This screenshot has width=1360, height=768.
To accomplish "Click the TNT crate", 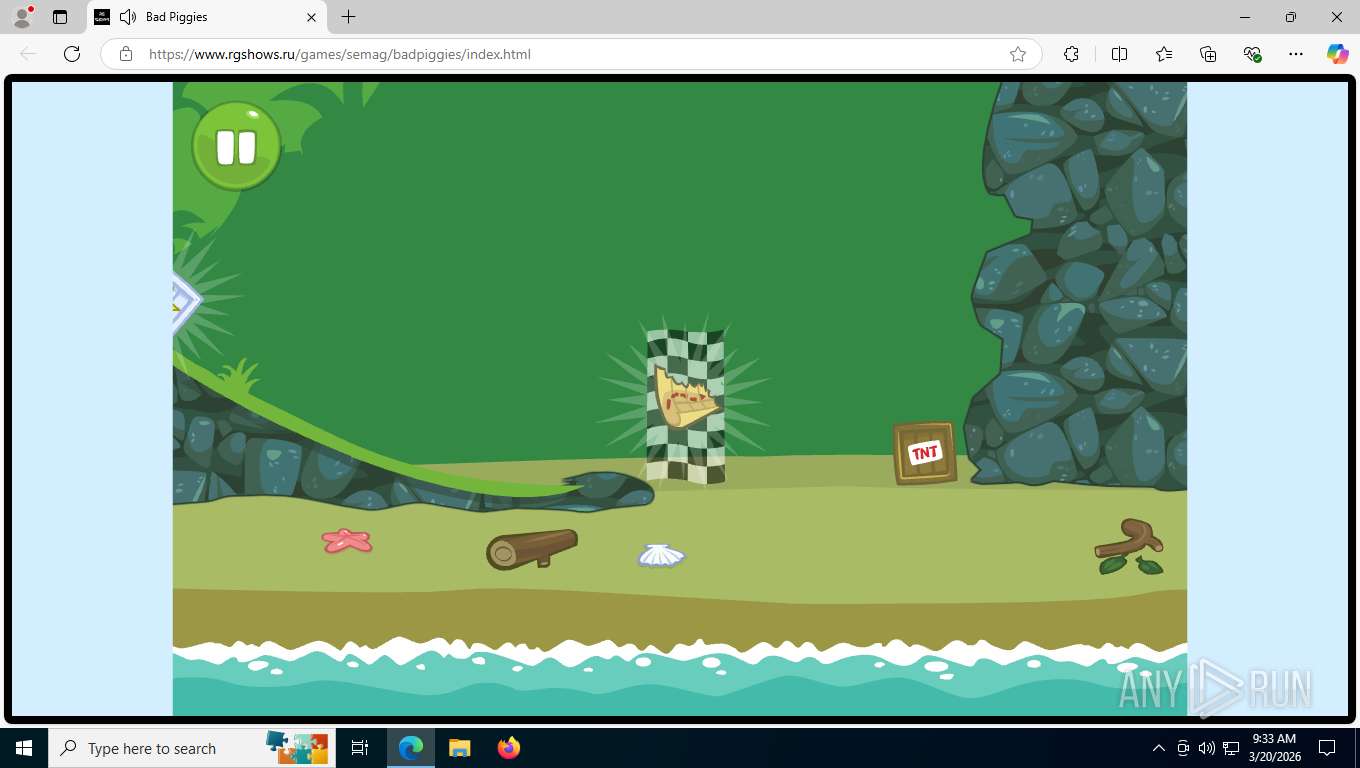I will point(924,453).
